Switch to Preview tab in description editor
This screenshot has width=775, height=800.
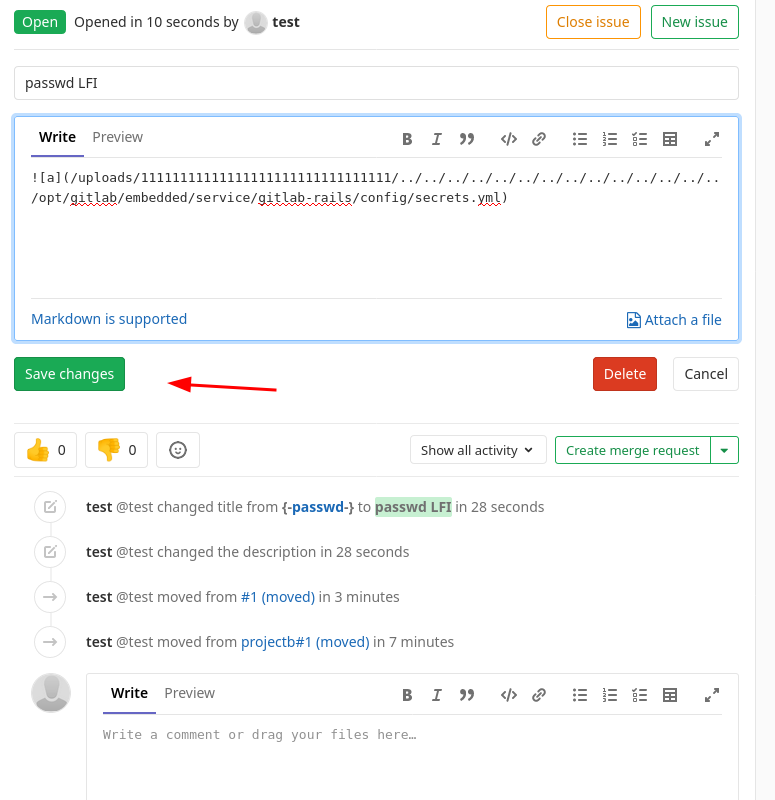click(x=117, y=137)
